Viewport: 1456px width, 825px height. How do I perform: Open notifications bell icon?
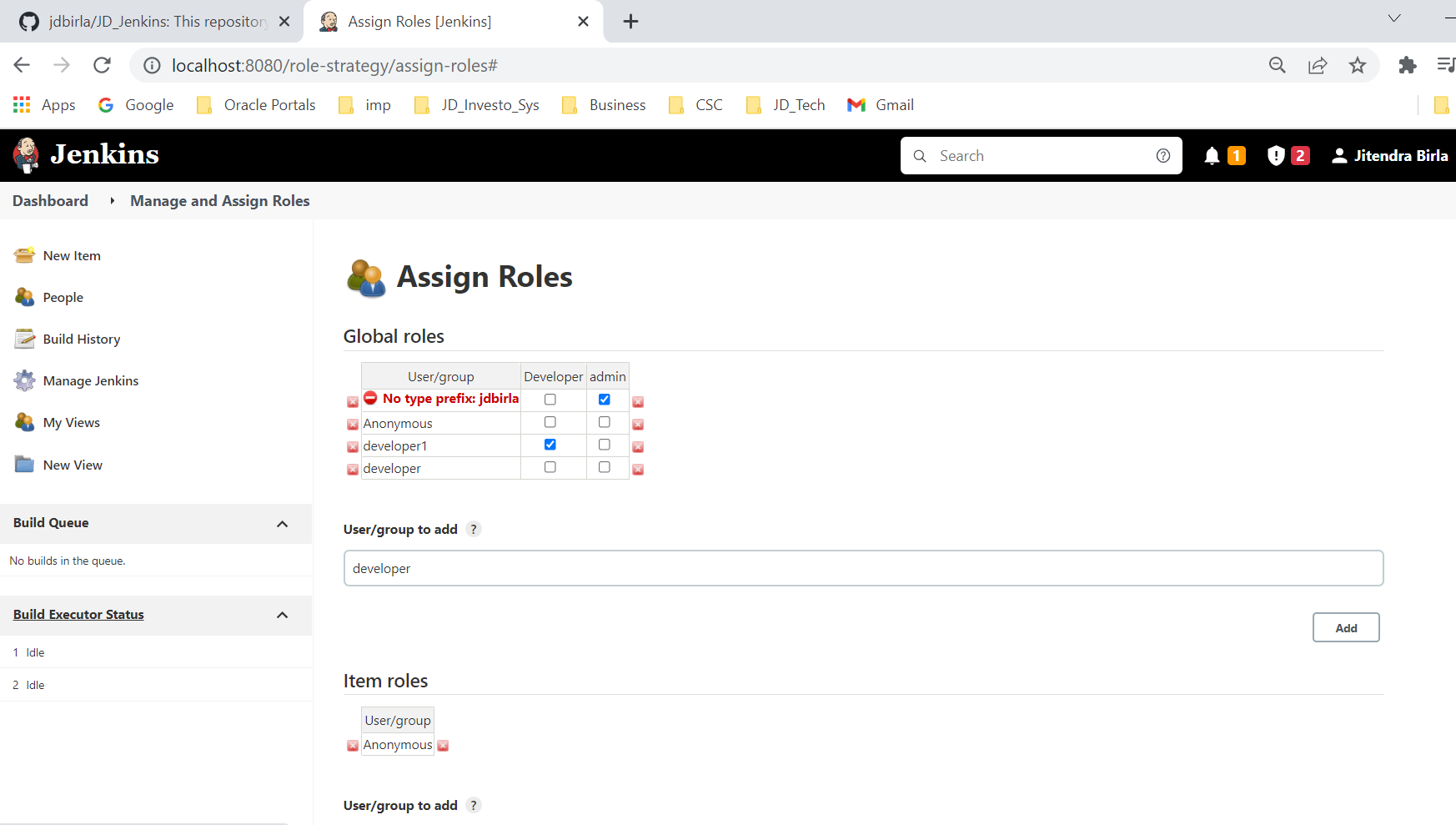click(1212, 156)
